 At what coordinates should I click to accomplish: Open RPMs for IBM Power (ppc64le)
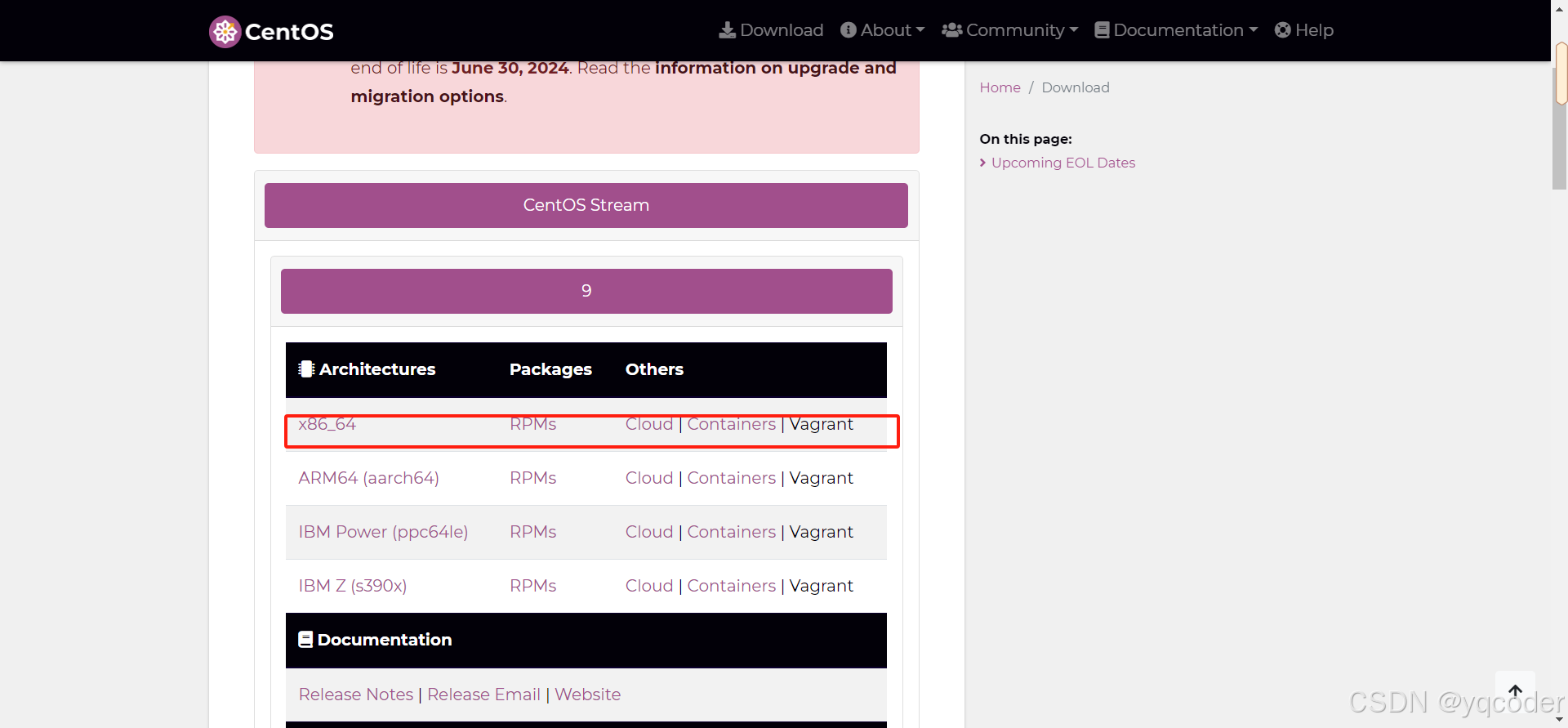(x=533, y=532)
